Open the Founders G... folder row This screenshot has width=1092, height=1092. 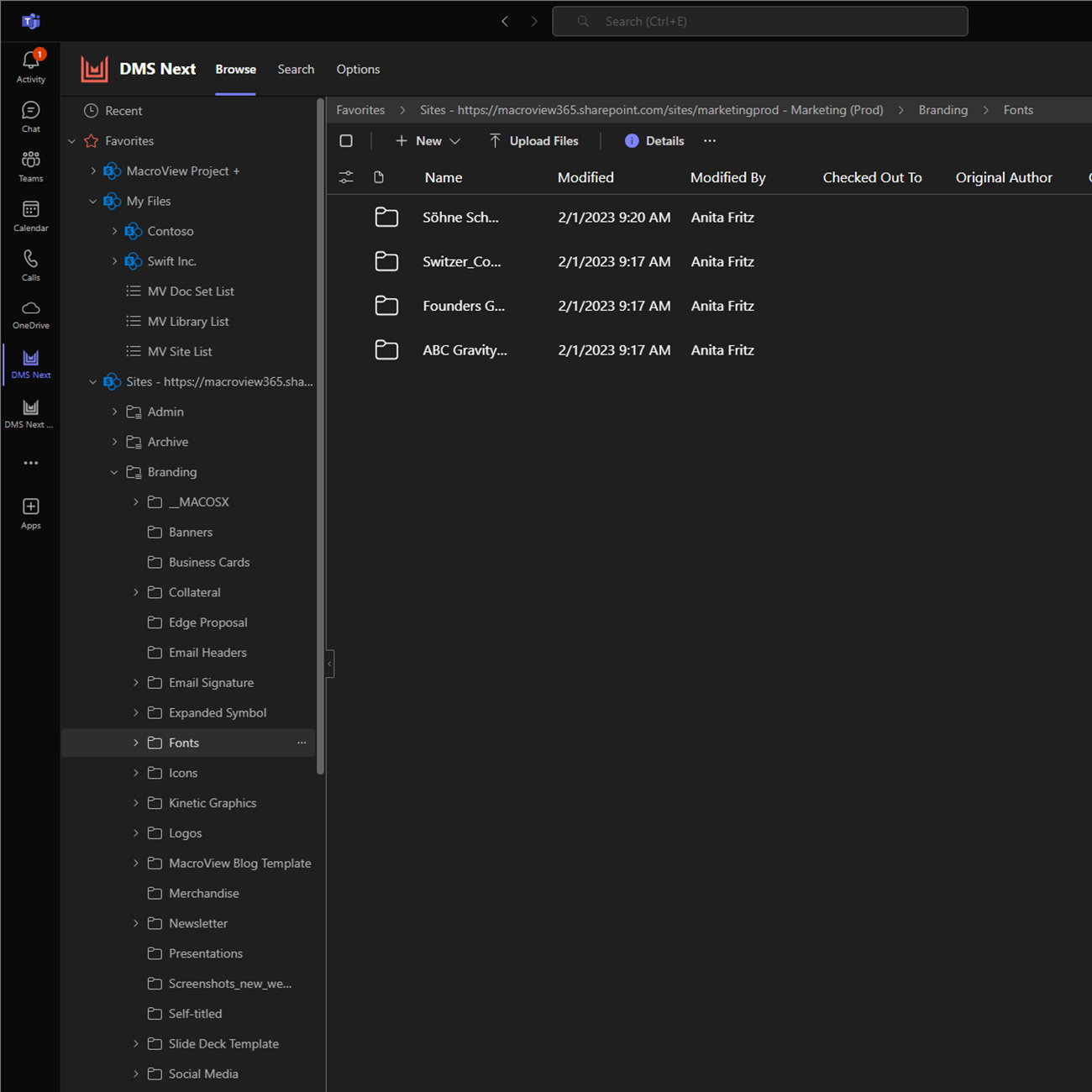[464, 306]
